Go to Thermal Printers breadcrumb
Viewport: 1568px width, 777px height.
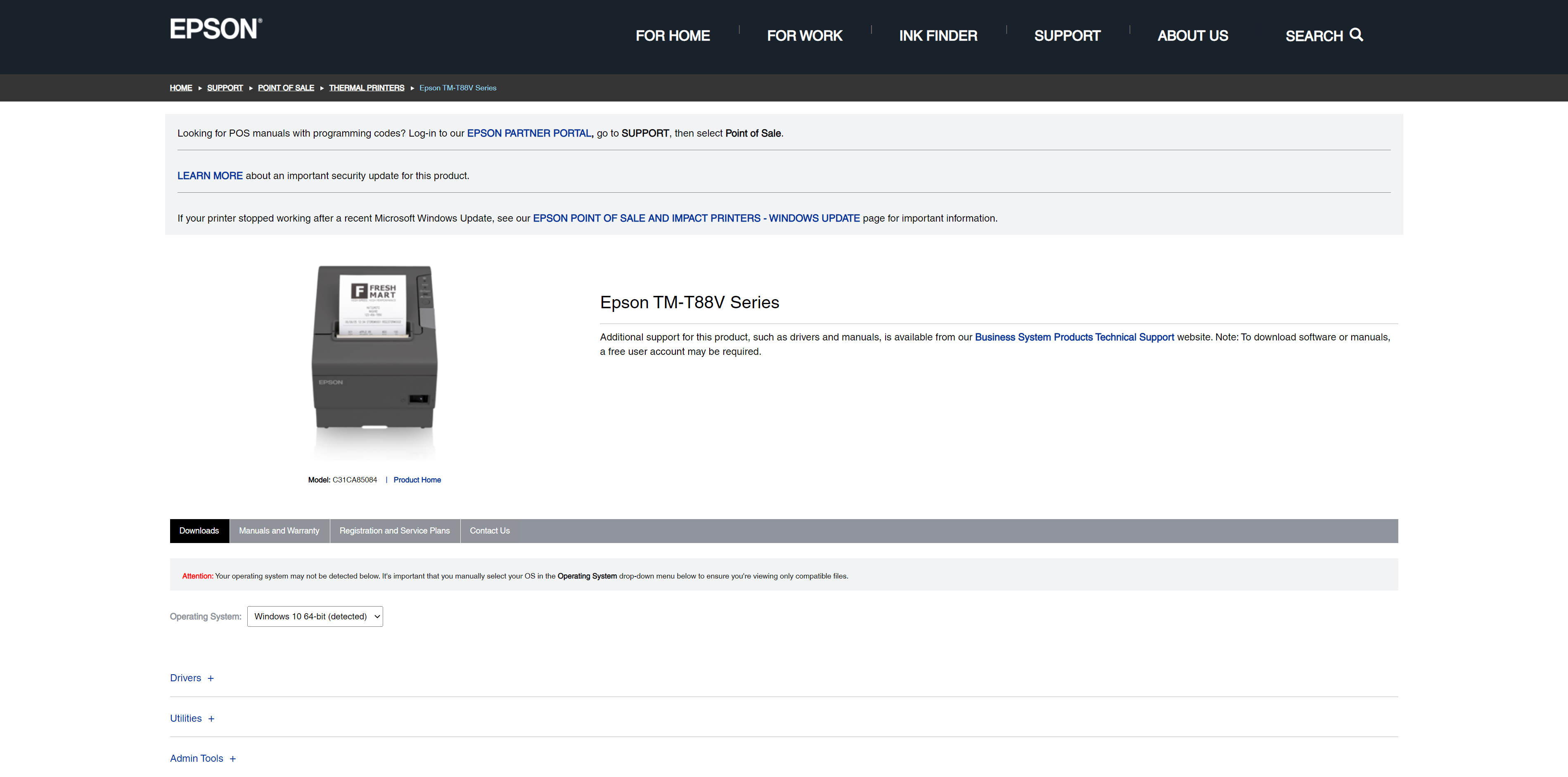click(x=367, y=88)
